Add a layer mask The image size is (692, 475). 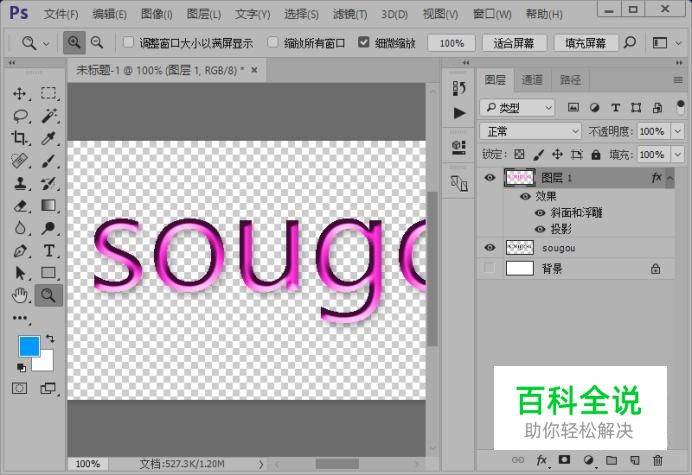point(564,460)
